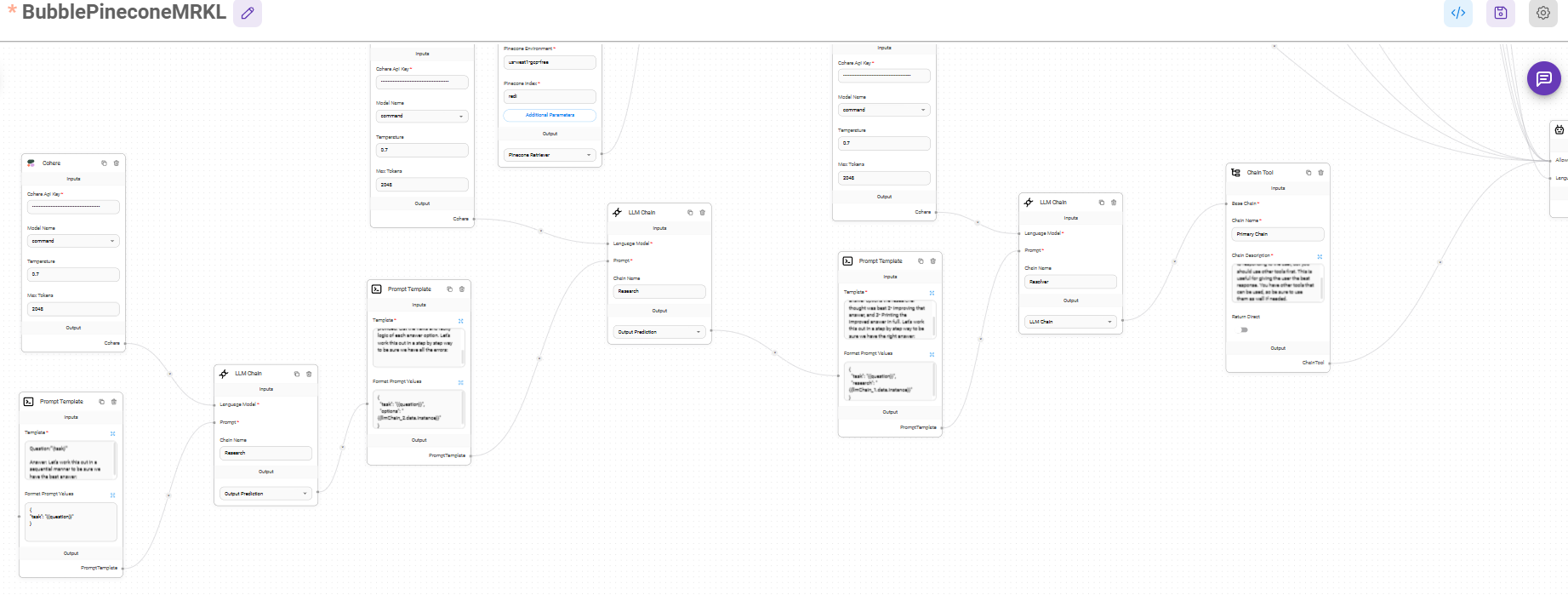Focus Pinecone Index field containing redi
The width and height of the screenshot is (1568, 595).
point(550,97)
